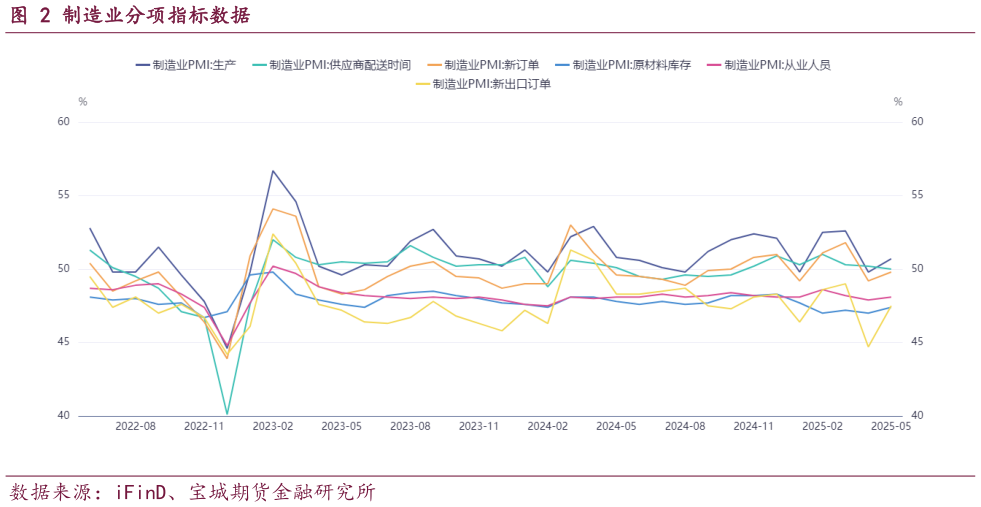Click the blue legend marker for 原材料库存

(x=571, y=65)
